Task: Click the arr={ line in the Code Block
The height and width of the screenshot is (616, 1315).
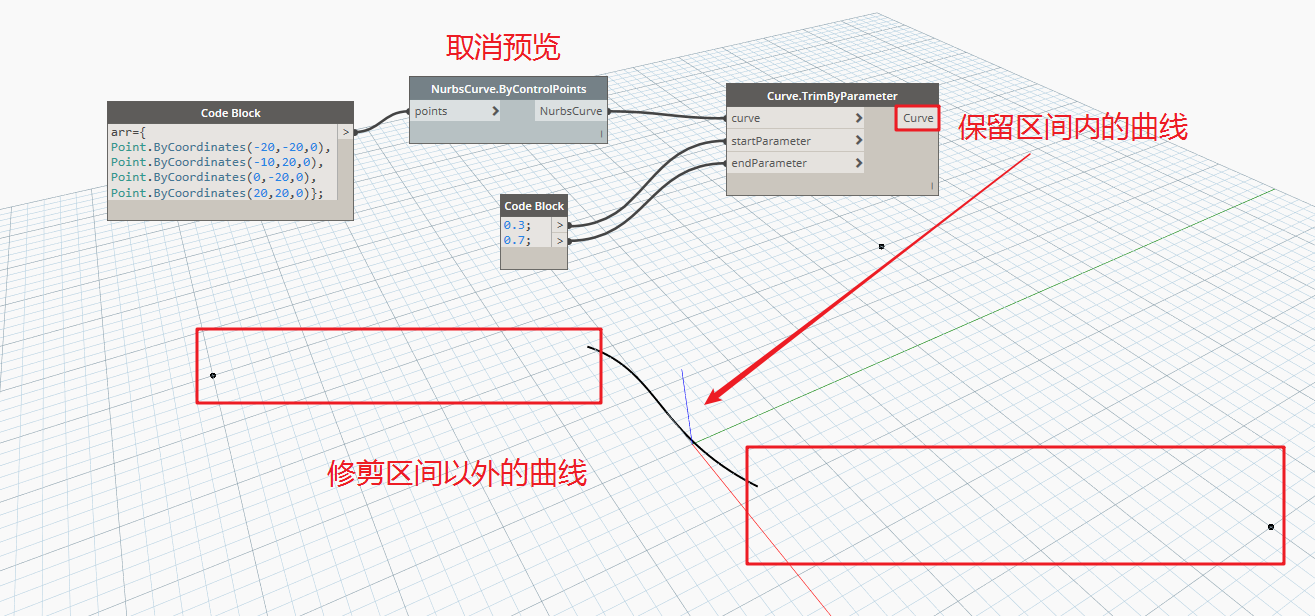Action: (x=129, y=132)
